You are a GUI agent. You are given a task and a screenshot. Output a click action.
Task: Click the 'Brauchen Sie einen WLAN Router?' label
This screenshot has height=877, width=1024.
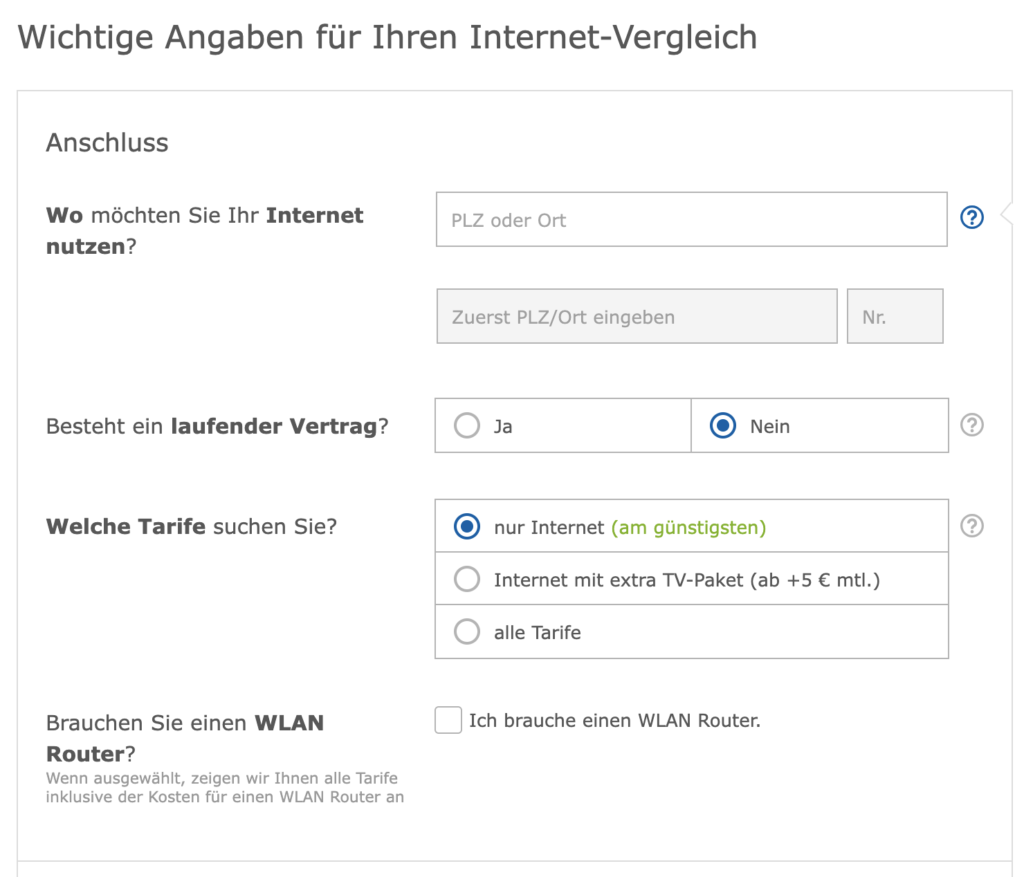185,738
